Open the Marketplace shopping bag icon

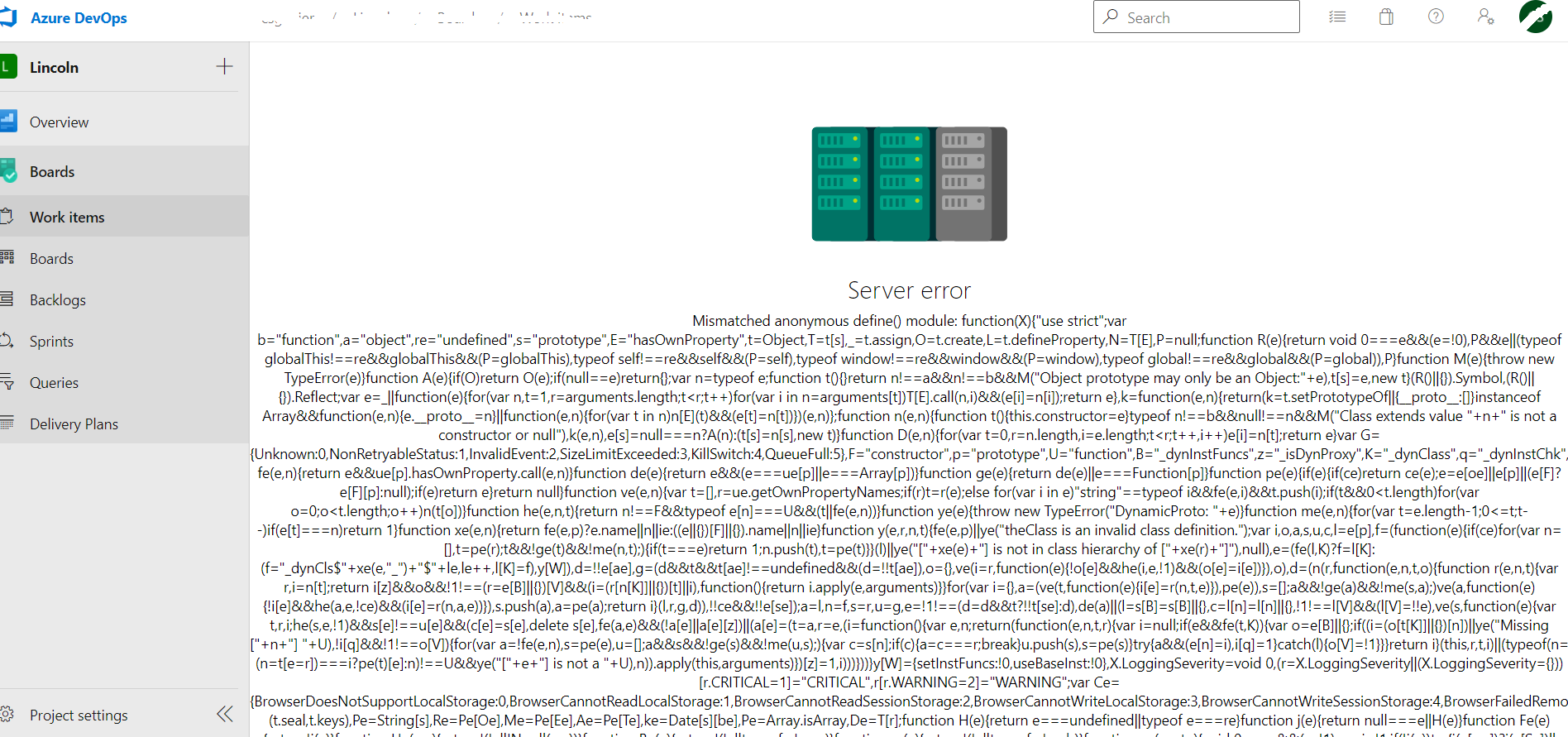click(1387, 17)
